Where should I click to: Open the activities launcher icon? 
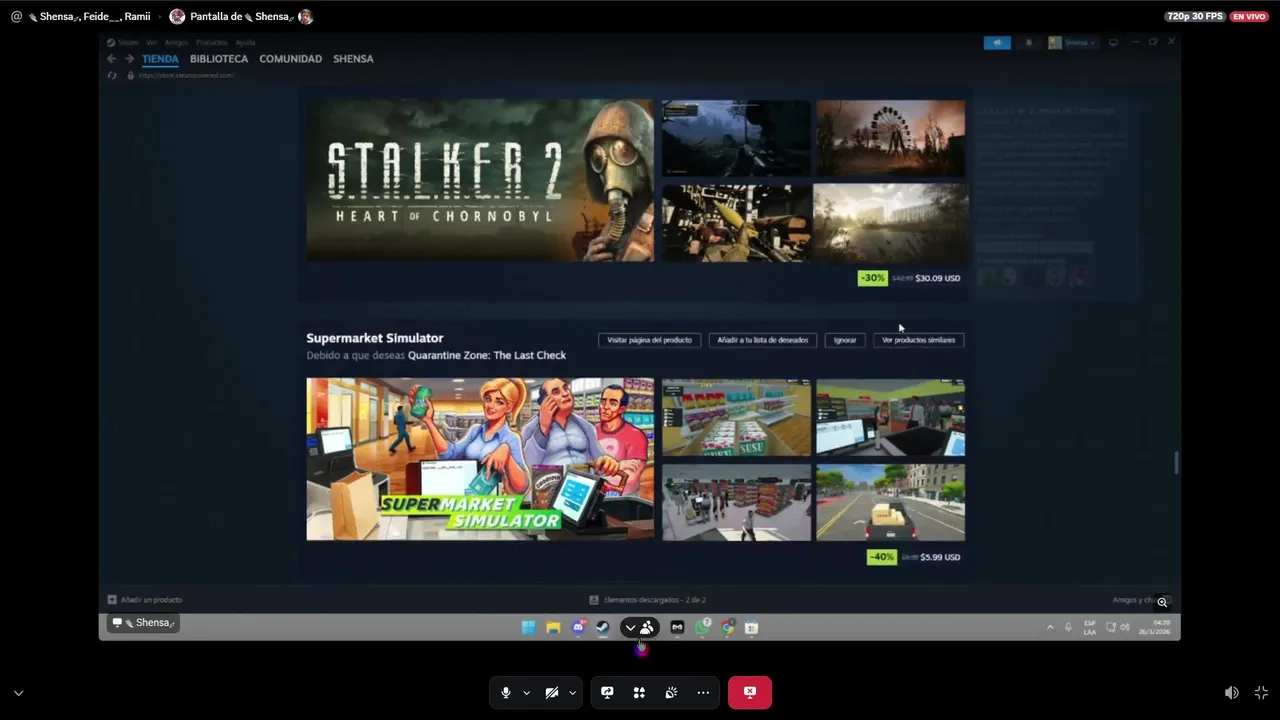[x=639, y=692]
